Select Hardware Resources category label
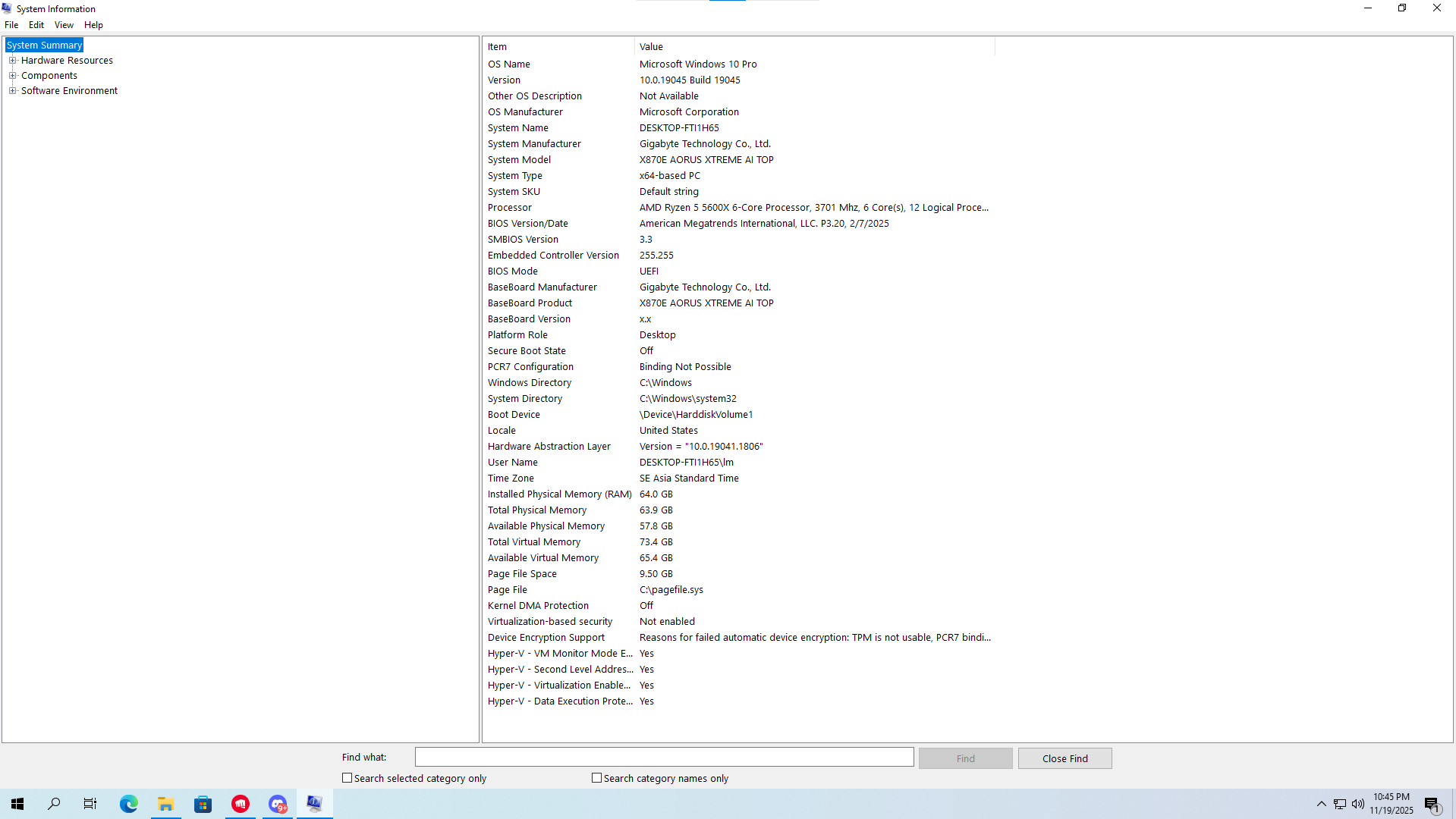This screenshot has height=819, width=1456. coord(67,61)
